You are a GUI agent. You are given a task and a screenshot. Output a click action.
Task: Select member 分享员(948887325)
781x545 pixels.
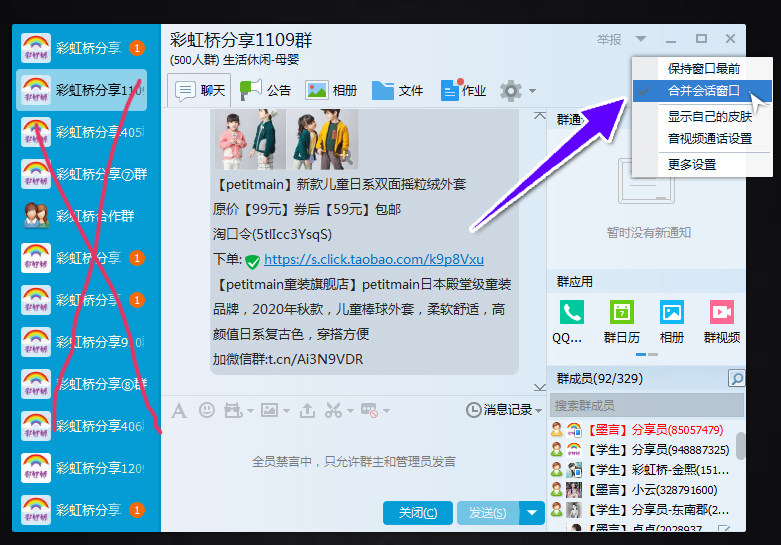[642, 450]
